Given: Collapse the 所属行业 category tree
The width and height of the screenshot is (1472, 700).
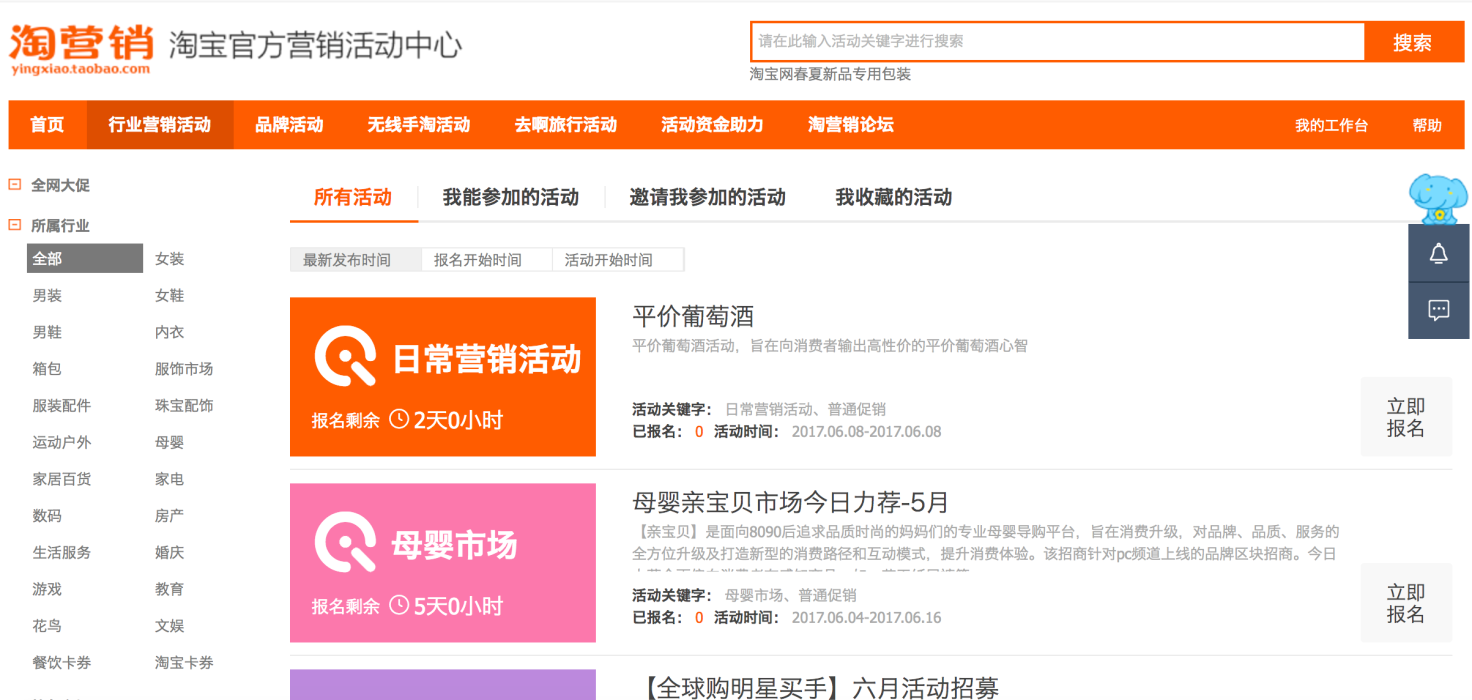Looking at the screenshot, I should click(x=15, y=225).
